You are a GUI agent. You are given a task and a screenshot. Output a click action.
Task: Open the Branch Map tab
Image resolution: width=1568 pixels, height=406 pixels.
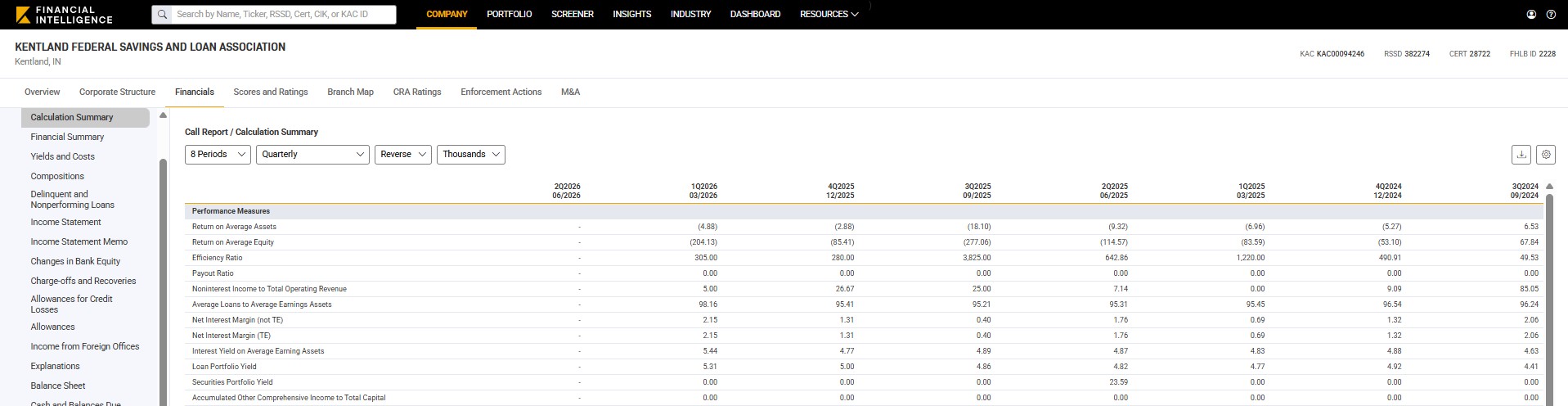(x=350, y=92)
